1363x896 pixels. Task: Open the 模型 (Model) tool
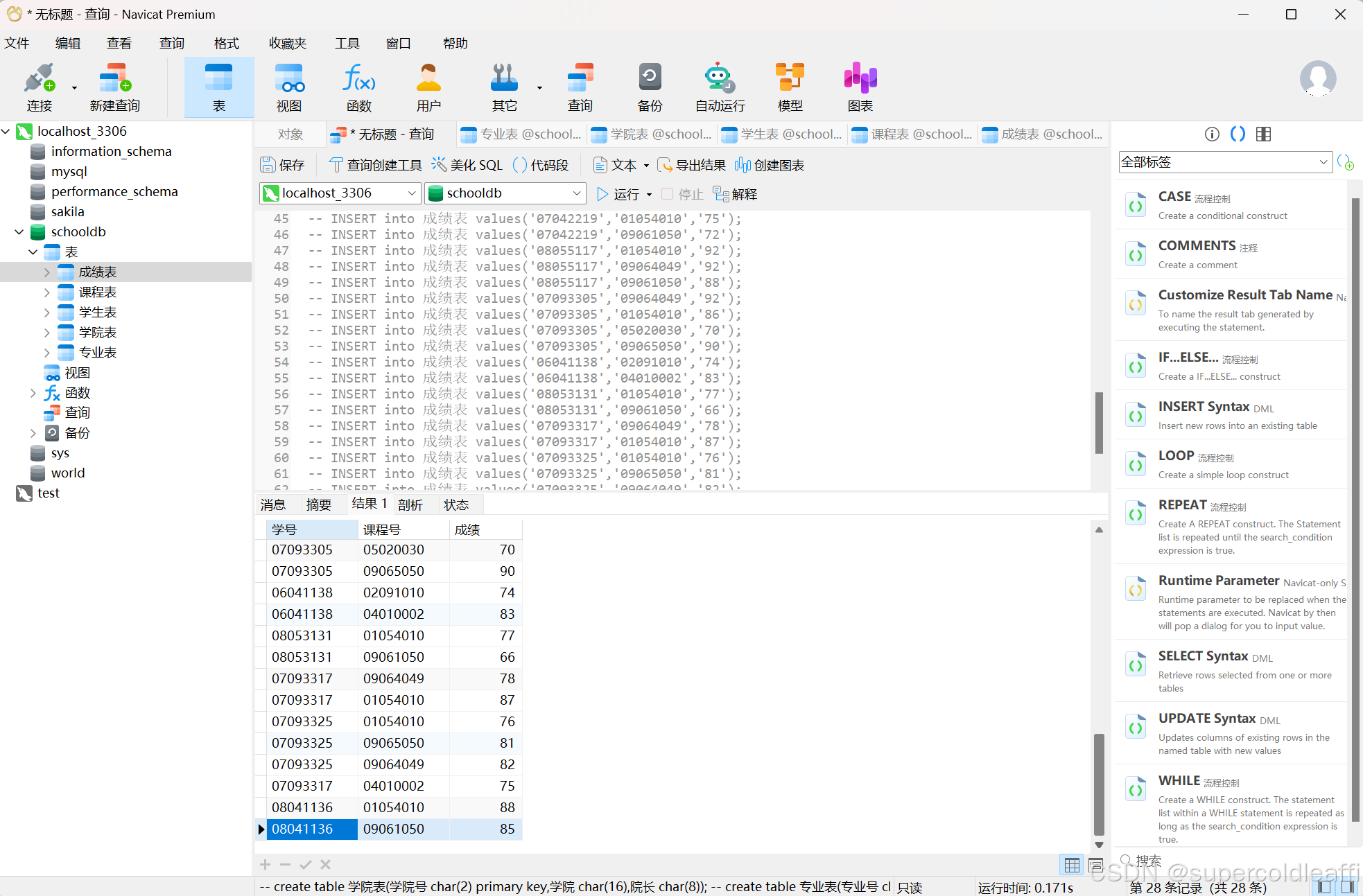[790, 87]
